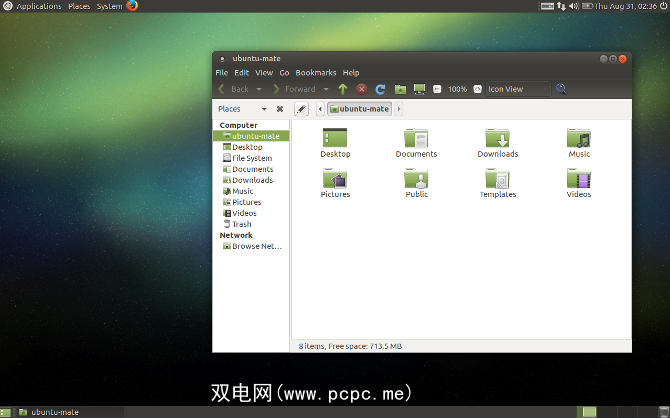Open the Computer toolbar icon
The image size is (670, 418).
[x=419, y=89]
